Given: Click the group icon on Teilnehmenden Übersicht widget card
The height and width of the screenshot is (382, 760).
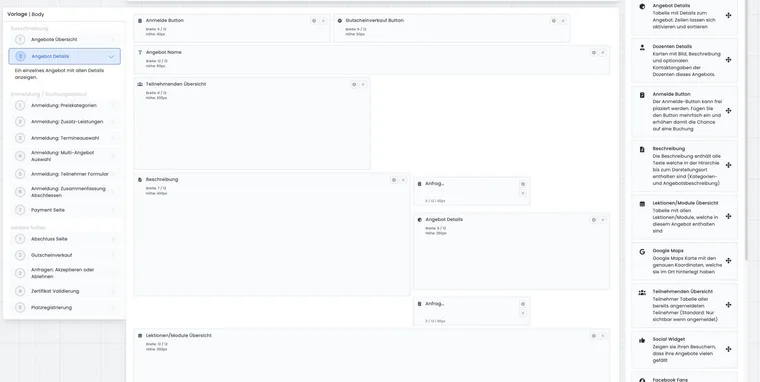Looking at the screenshot, I should click(642, 292).
